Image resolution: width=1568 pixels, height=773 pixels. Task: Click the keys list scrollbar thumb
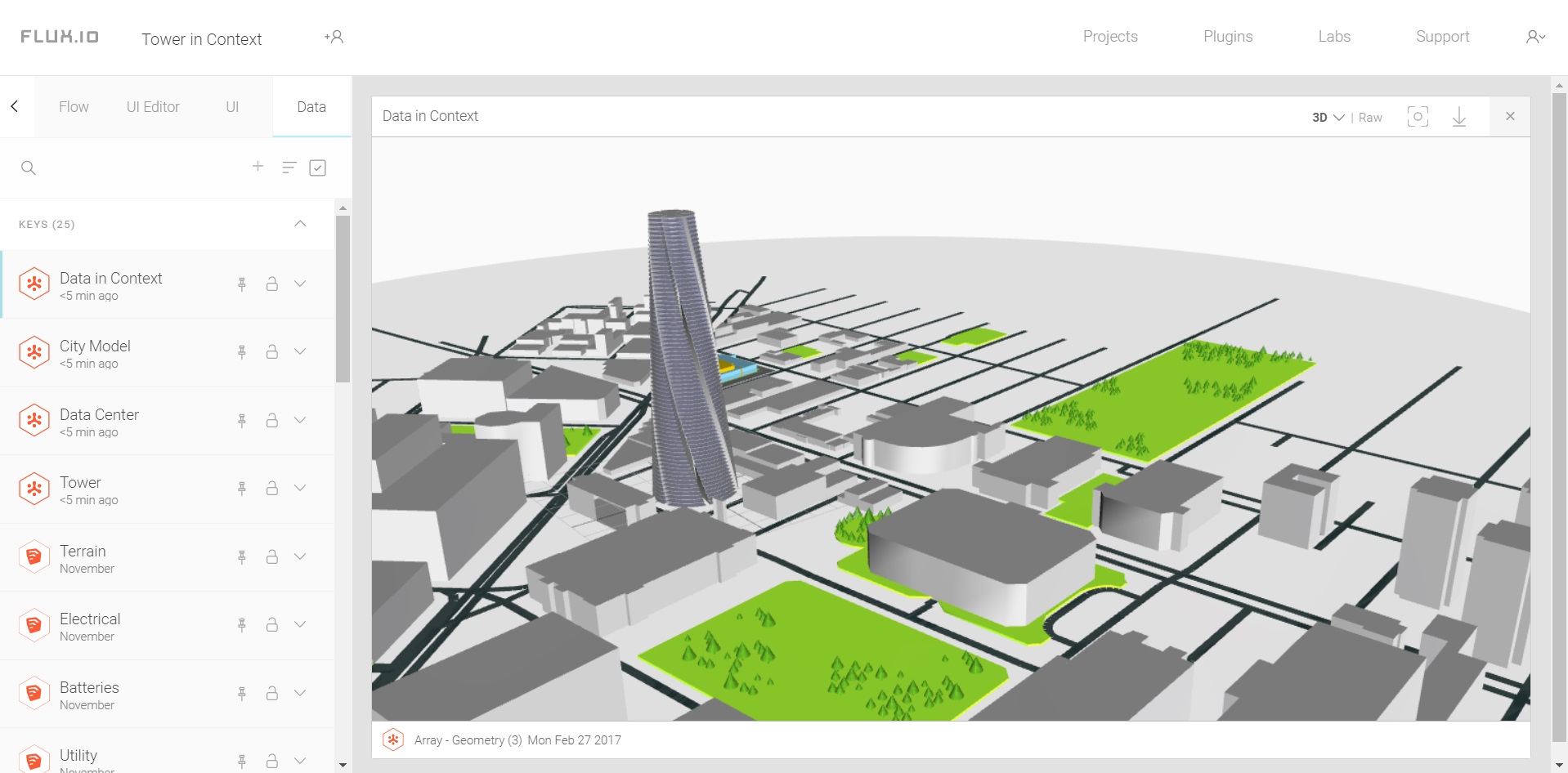click(343, 299)
